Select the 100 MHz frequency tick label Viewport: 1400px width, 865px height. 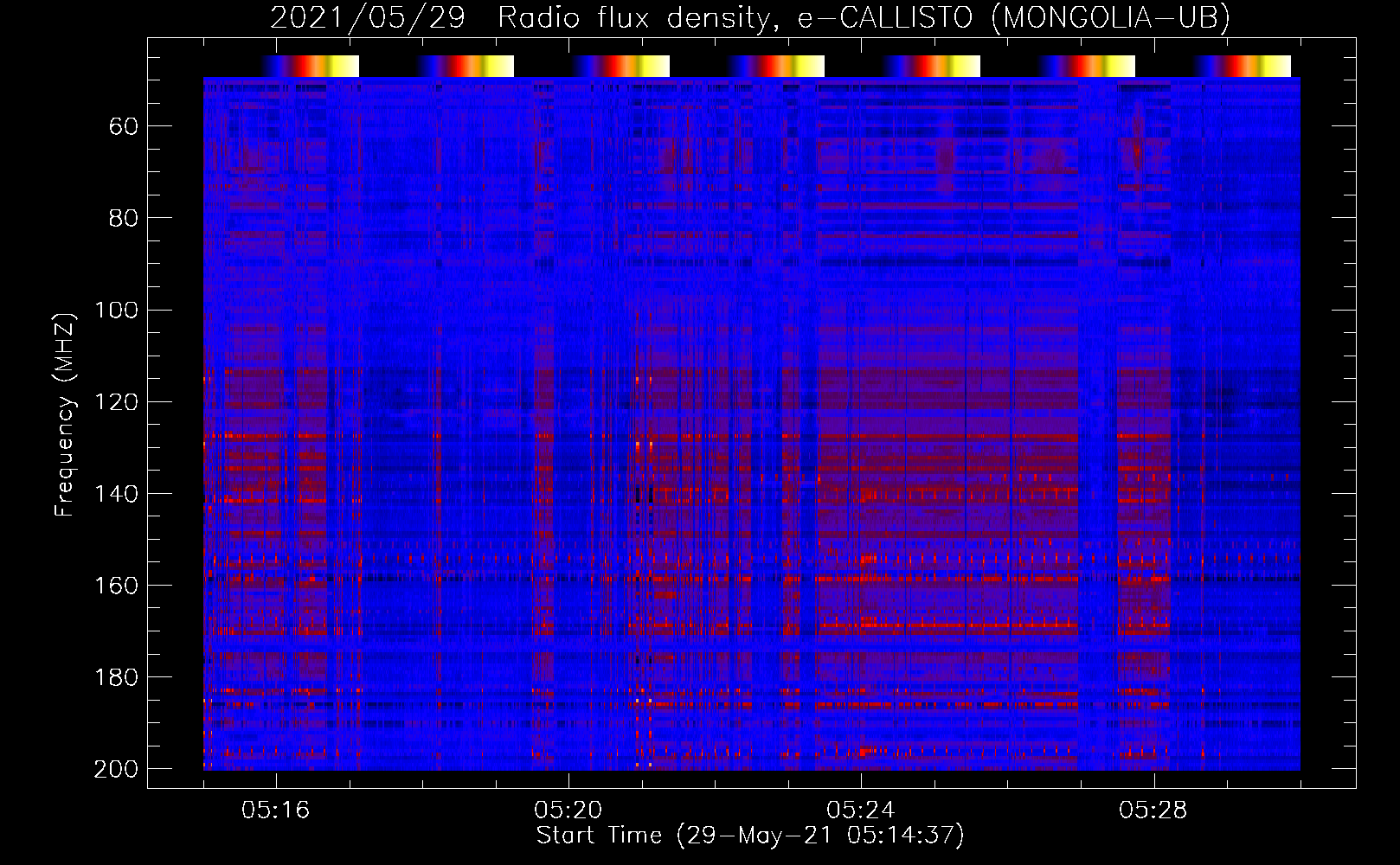(116, 311)
